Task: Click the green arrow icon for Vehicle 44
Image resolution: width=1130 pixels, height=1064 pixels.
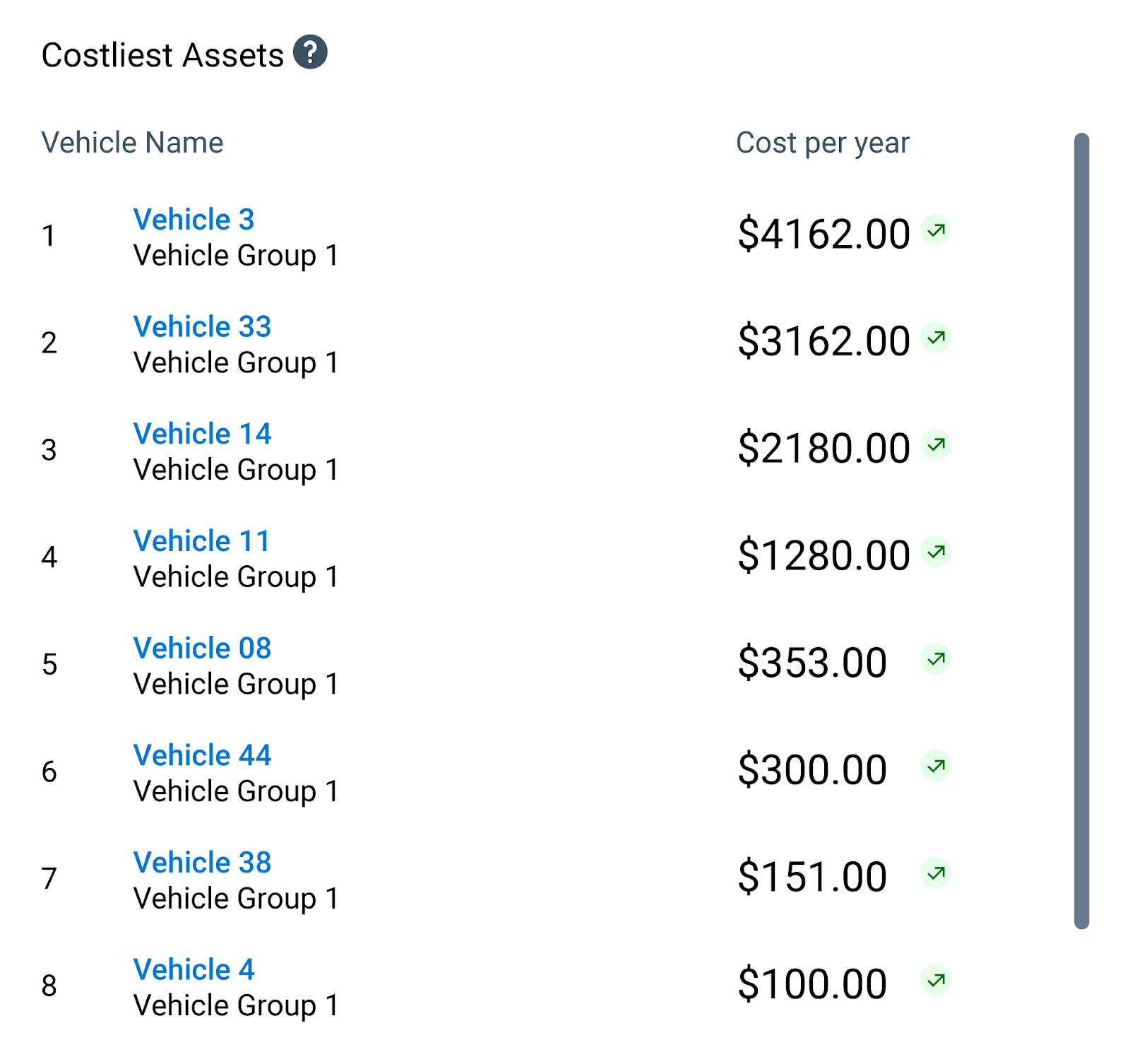Action: pyautogui.click(x=936, y=765)
